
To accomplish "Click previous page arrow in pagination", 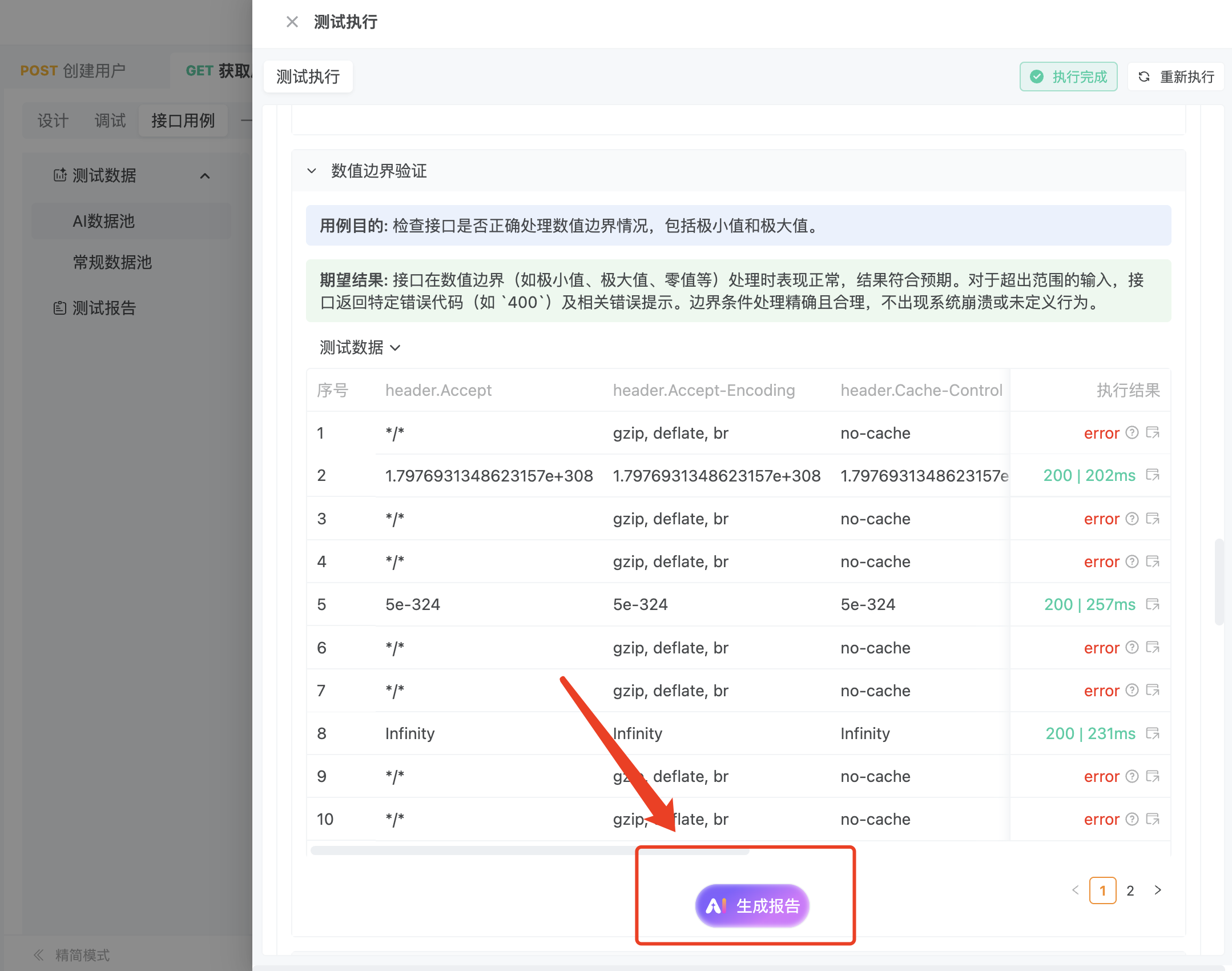I will point(1076,890).
